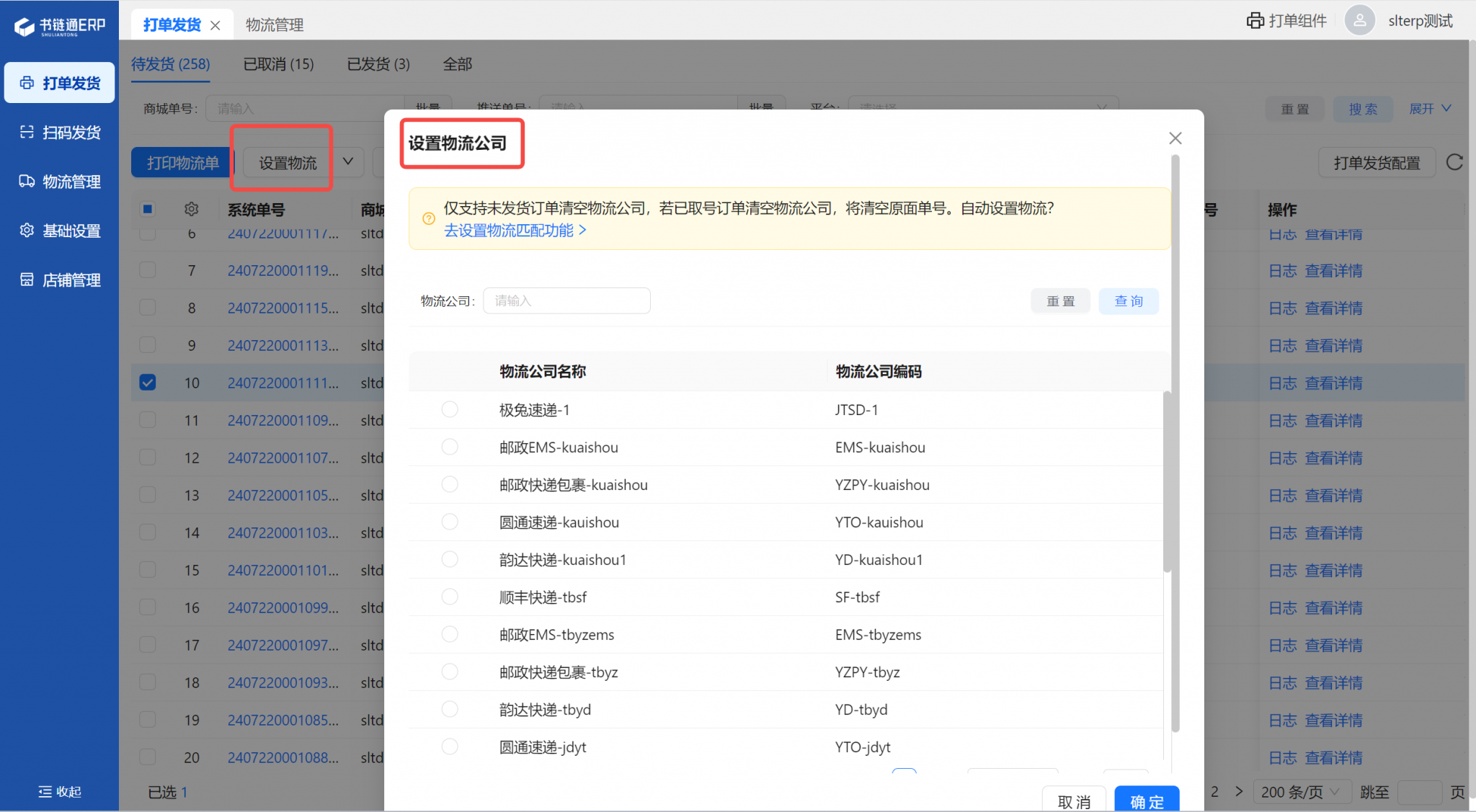The image size is (1476, 812).
Task: Open 基础设置 in the sidebar
Action: click(60, 230)
